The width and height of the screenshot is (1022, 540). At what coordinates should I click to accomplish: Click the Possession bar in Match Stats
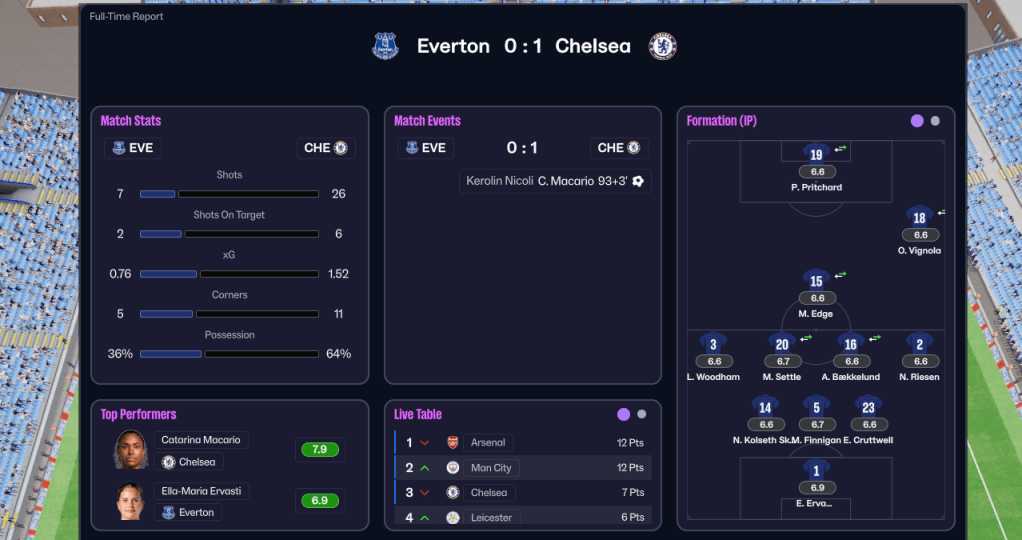click(x=229, y=354)
